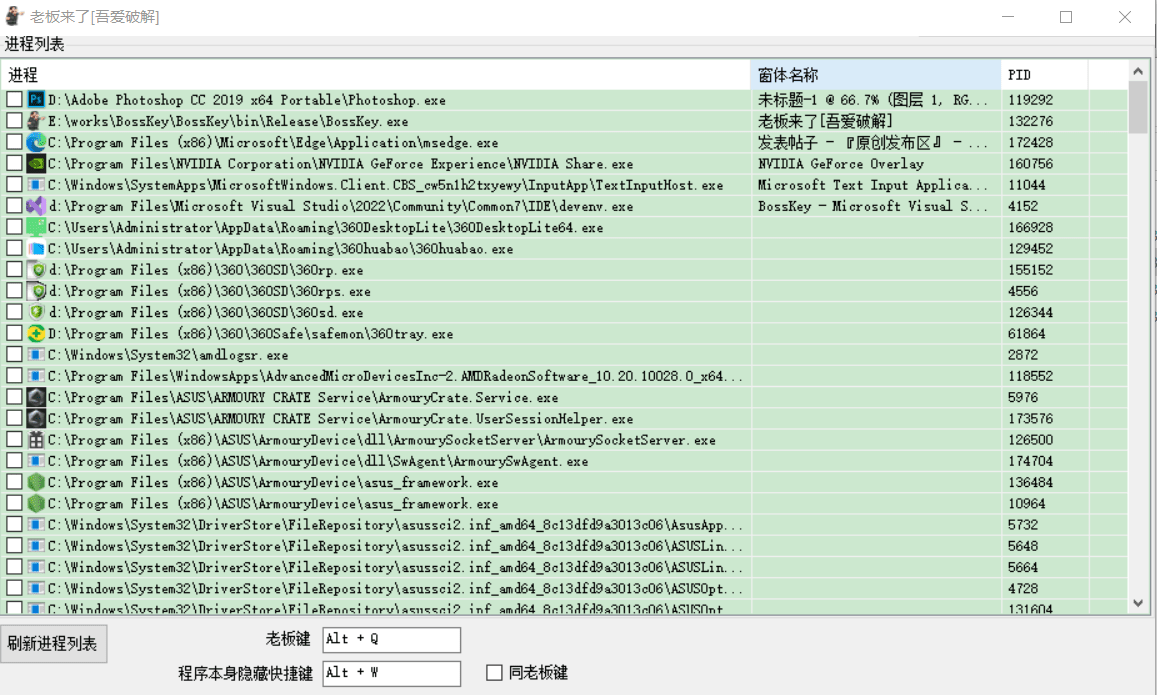The image size is (1157, 695).
Task: Click the 360DesktopLite64.exe process icon
Action: pos(36,227)
